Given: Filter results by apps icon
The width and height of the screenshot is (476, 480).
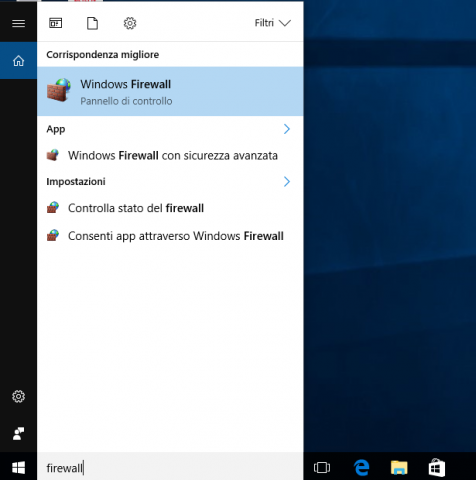Looking at the screenshot, I should 56,23.
